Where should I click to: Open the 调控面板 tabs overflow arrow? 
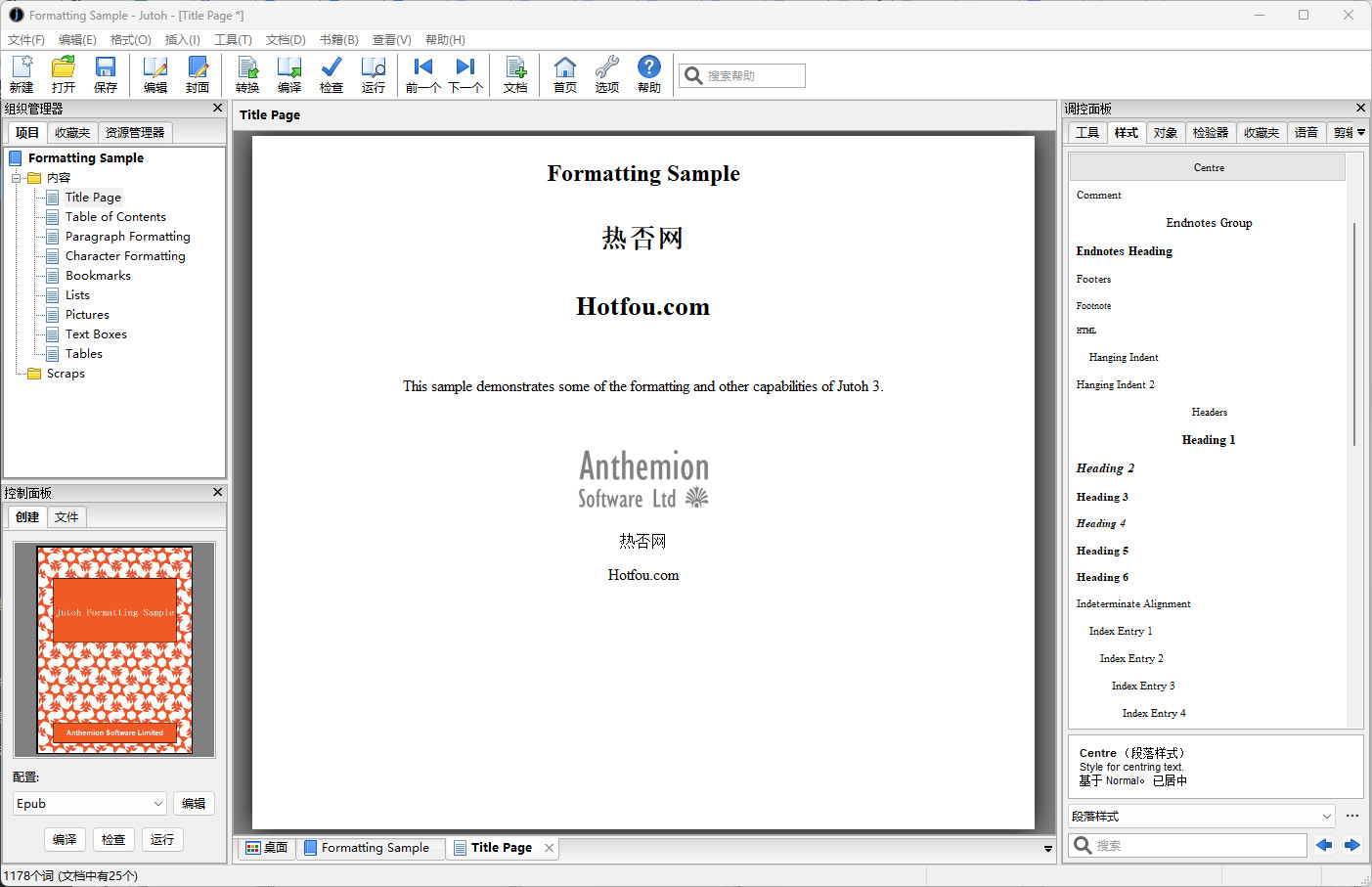[x=1361, y=132]
